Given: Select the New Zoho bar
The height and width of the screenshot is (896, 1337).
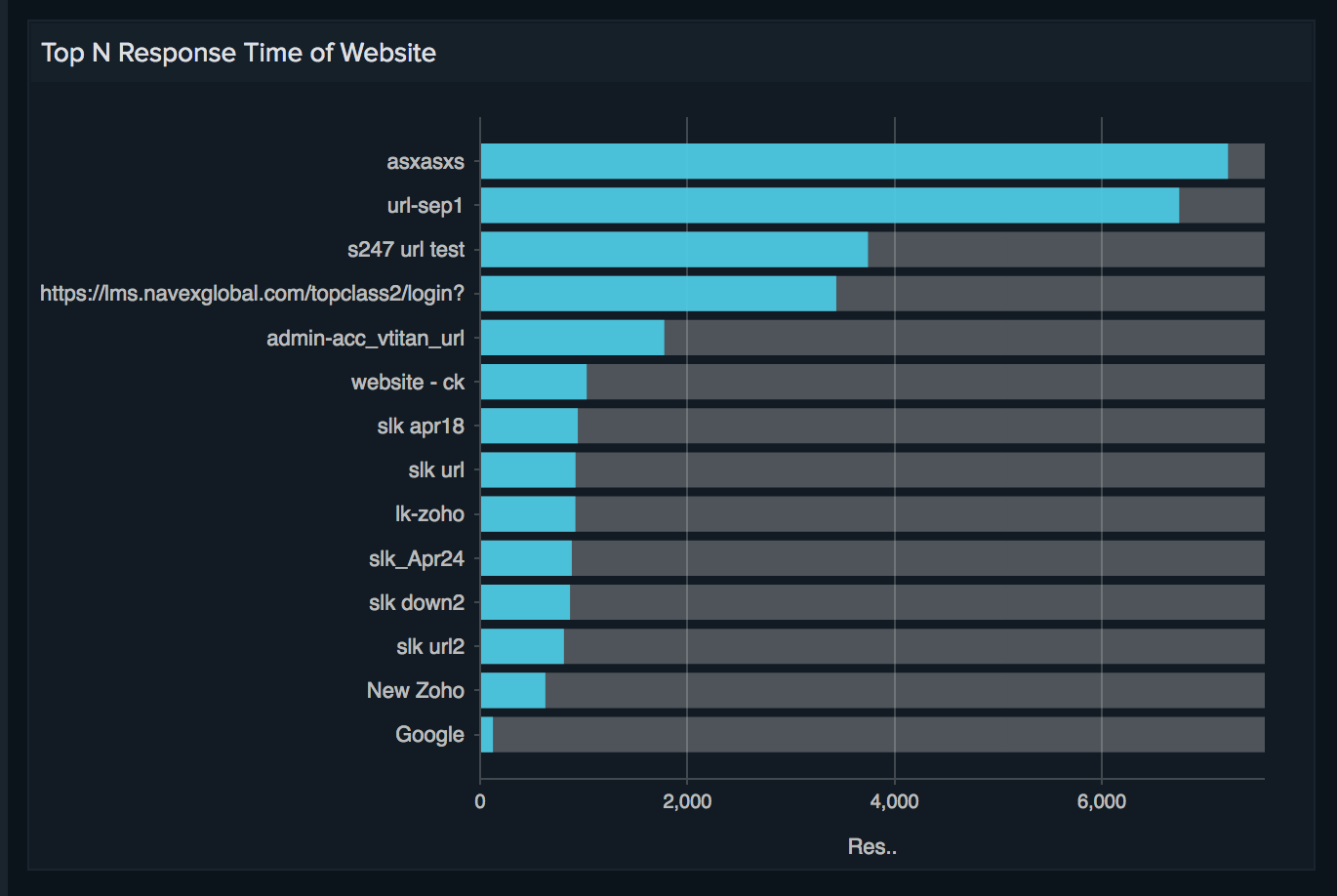Looking at the screenshot, I should tap(512, 689).
